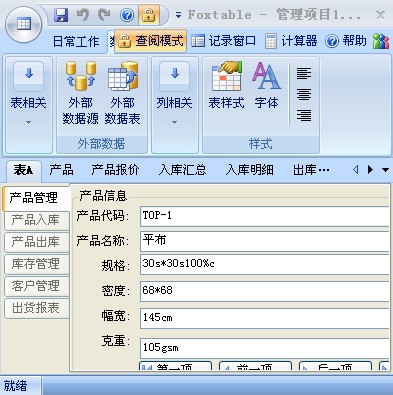Viewport: 393px width, 395px height.
Task: Toggle 查阅模式 view mode
Action: pyautogui.click(x=151, y=41)
